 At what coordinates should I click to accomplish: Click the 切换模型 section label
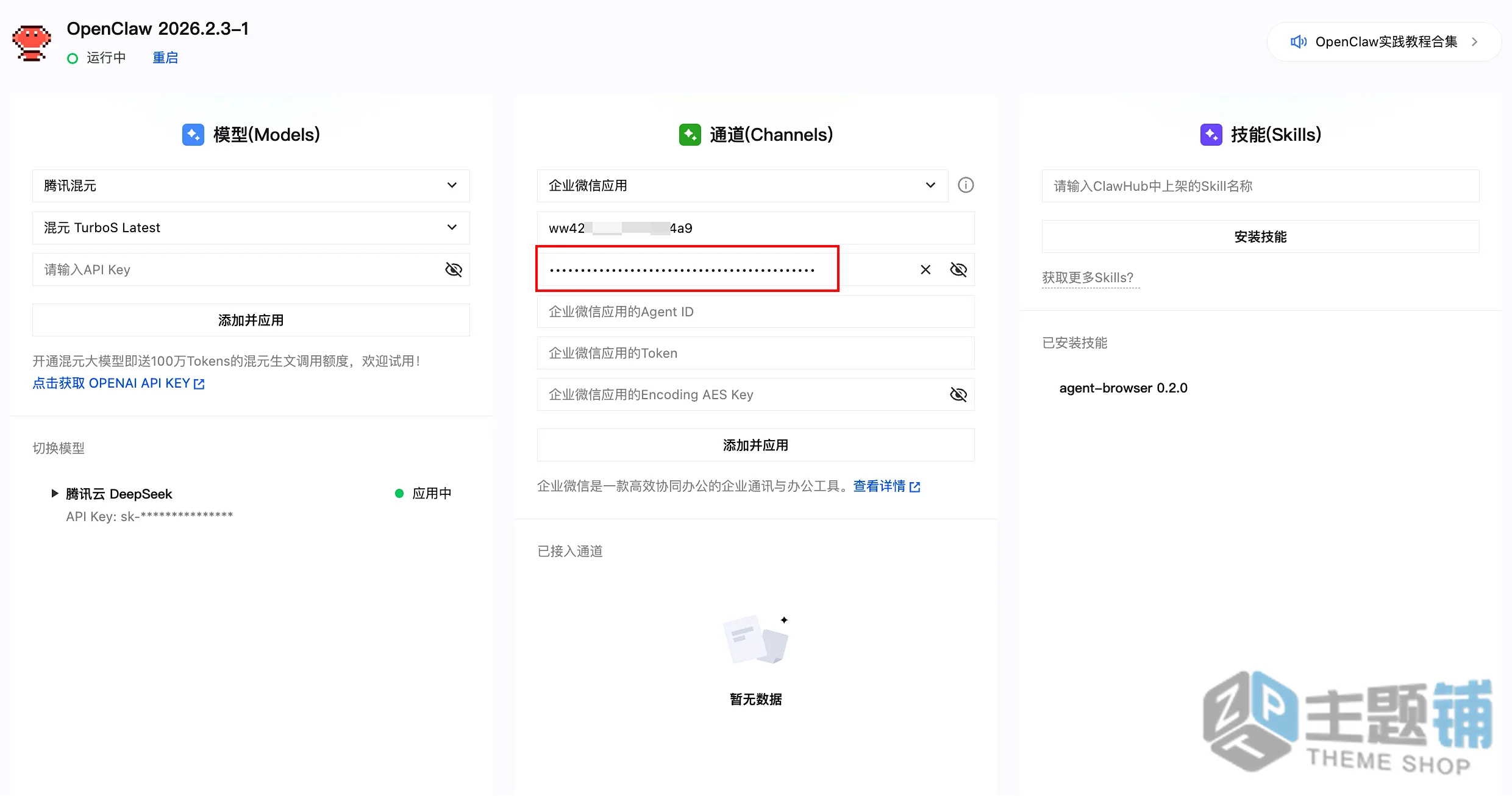[59, 448]
